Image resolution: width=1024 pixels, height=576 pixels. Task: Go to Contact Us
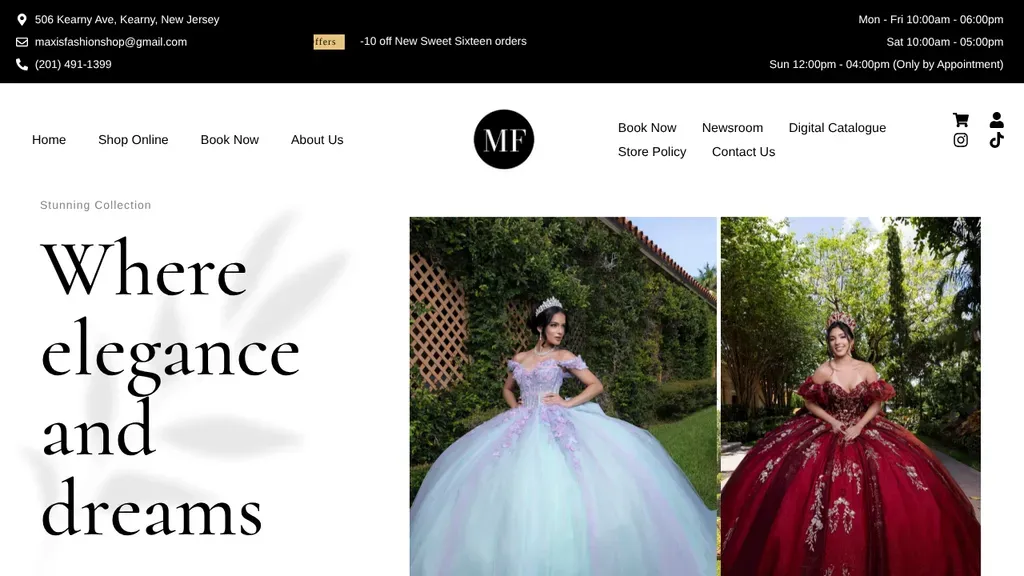pos(743,152)
